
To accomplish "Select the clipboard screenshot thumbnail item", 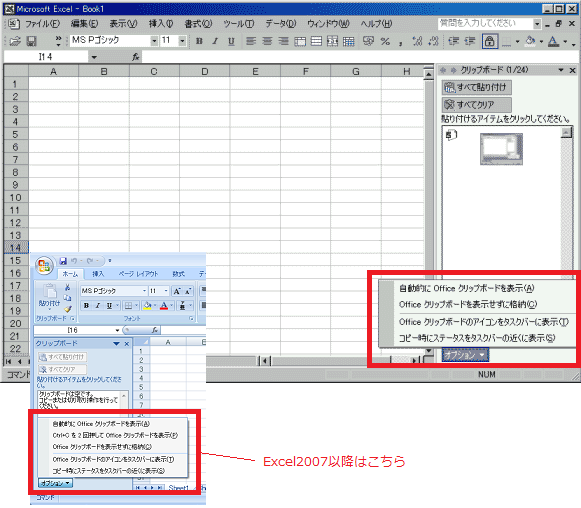I will tap(501, 149).
